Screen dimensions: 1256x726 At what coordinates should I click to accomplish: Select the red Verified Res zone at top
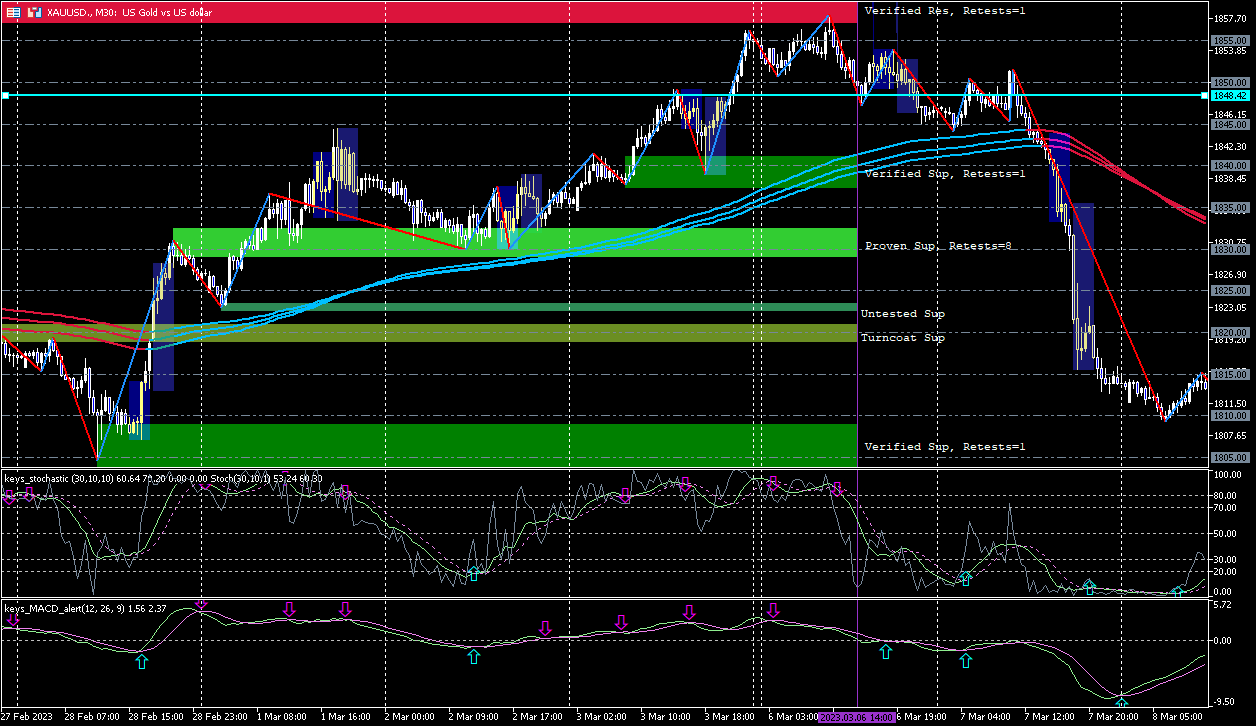(429, 12)
